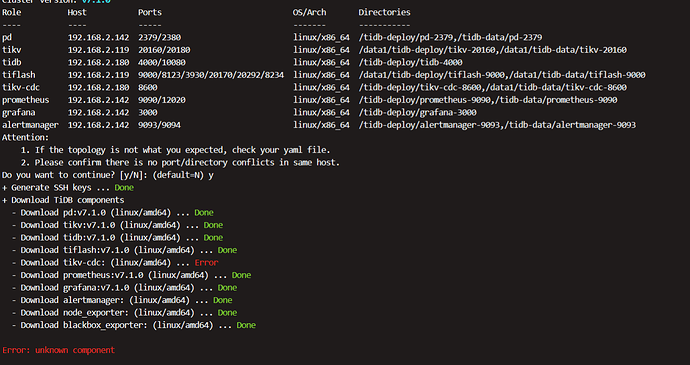
Task: Click the alertmanager ports 9093/9094
Action: 159,125
